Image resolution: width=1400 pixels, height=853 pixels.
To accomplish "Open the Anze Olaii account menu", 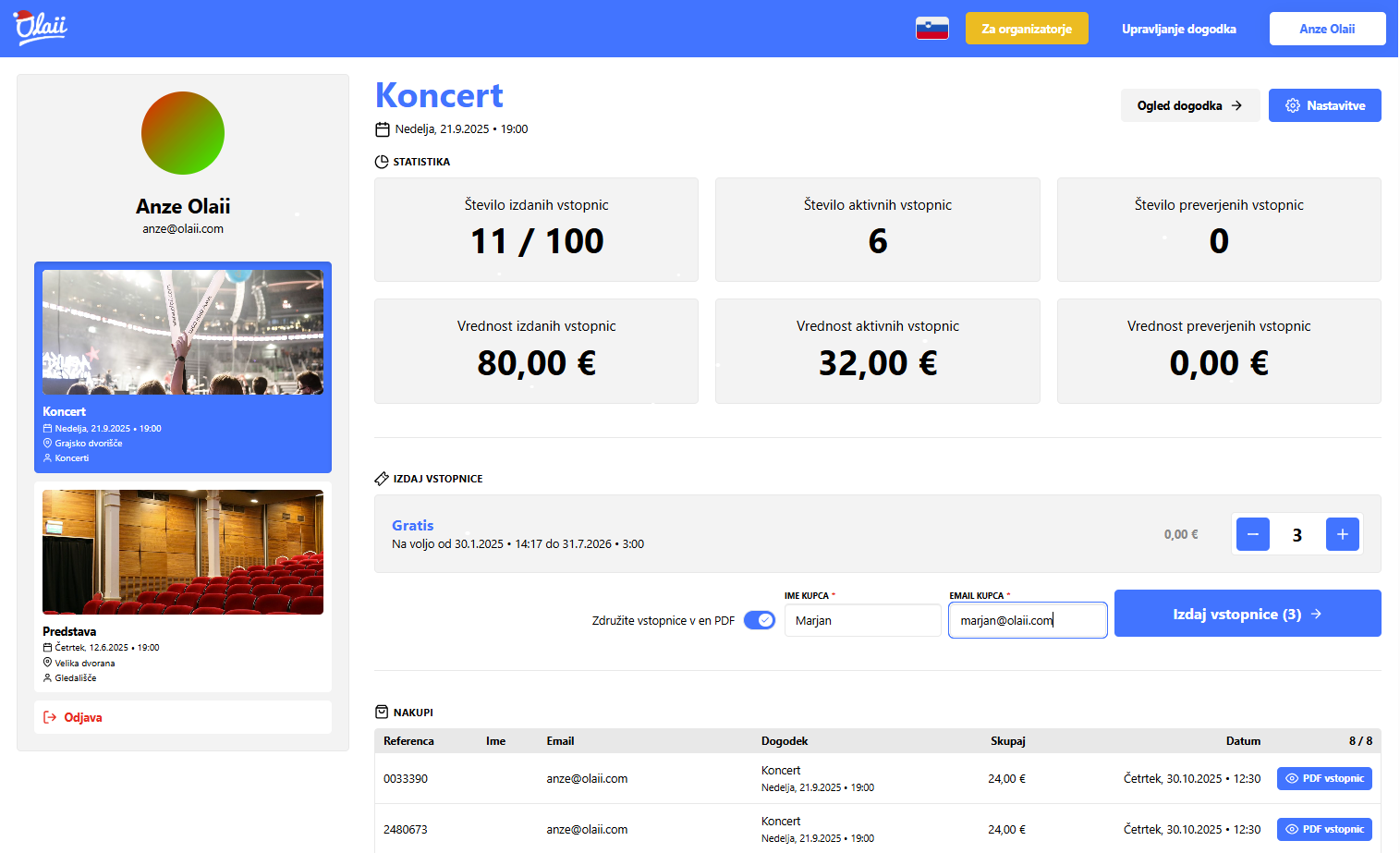I will tap(1326, 29).
